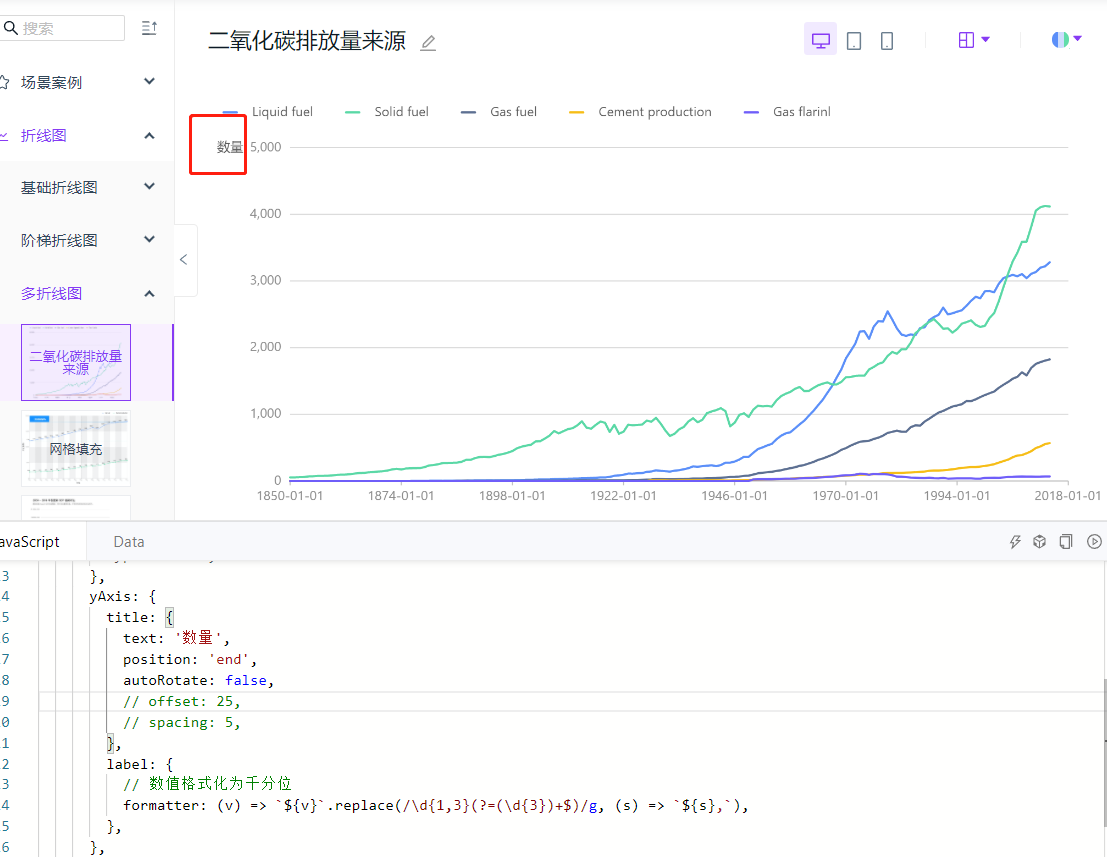Click the edit pencil beside chart title
The height and width of the screenshot is (857, 1107).
[x=427, y=43]
